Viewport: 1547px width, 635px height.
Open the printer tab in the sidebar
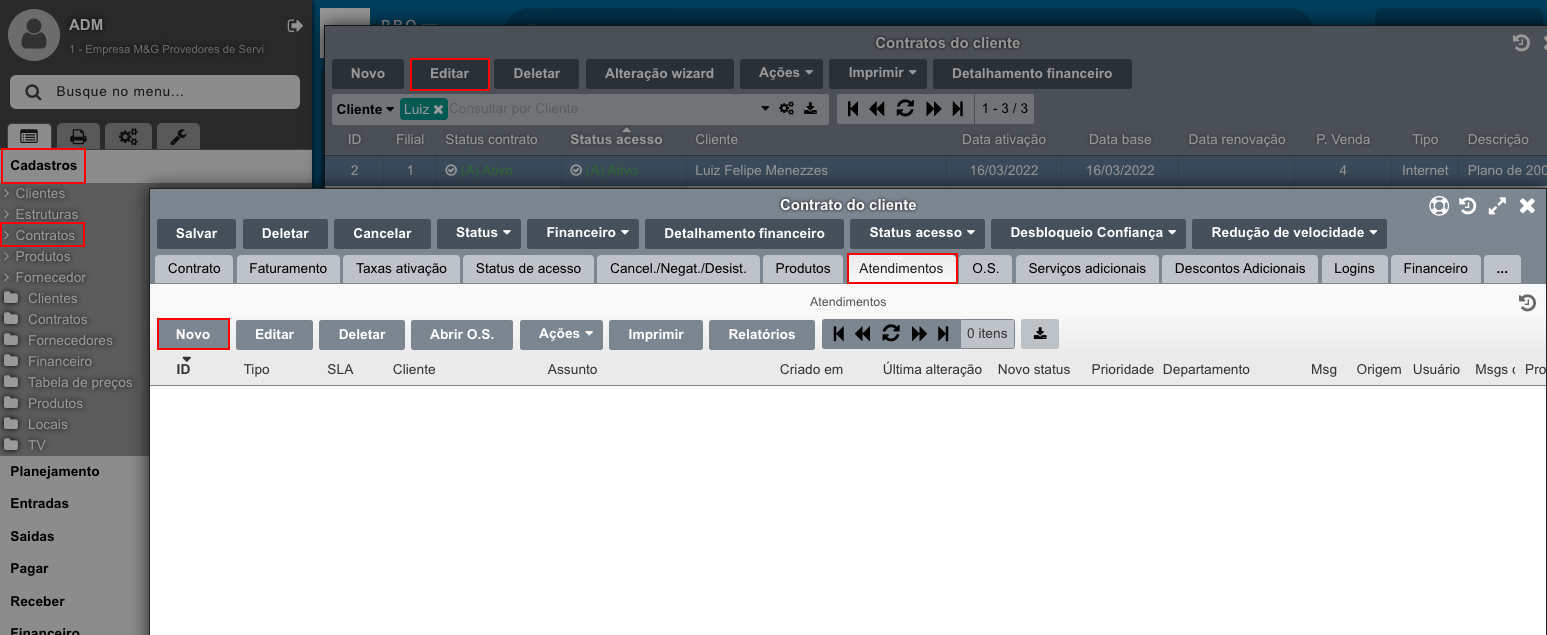click(78, 137)
